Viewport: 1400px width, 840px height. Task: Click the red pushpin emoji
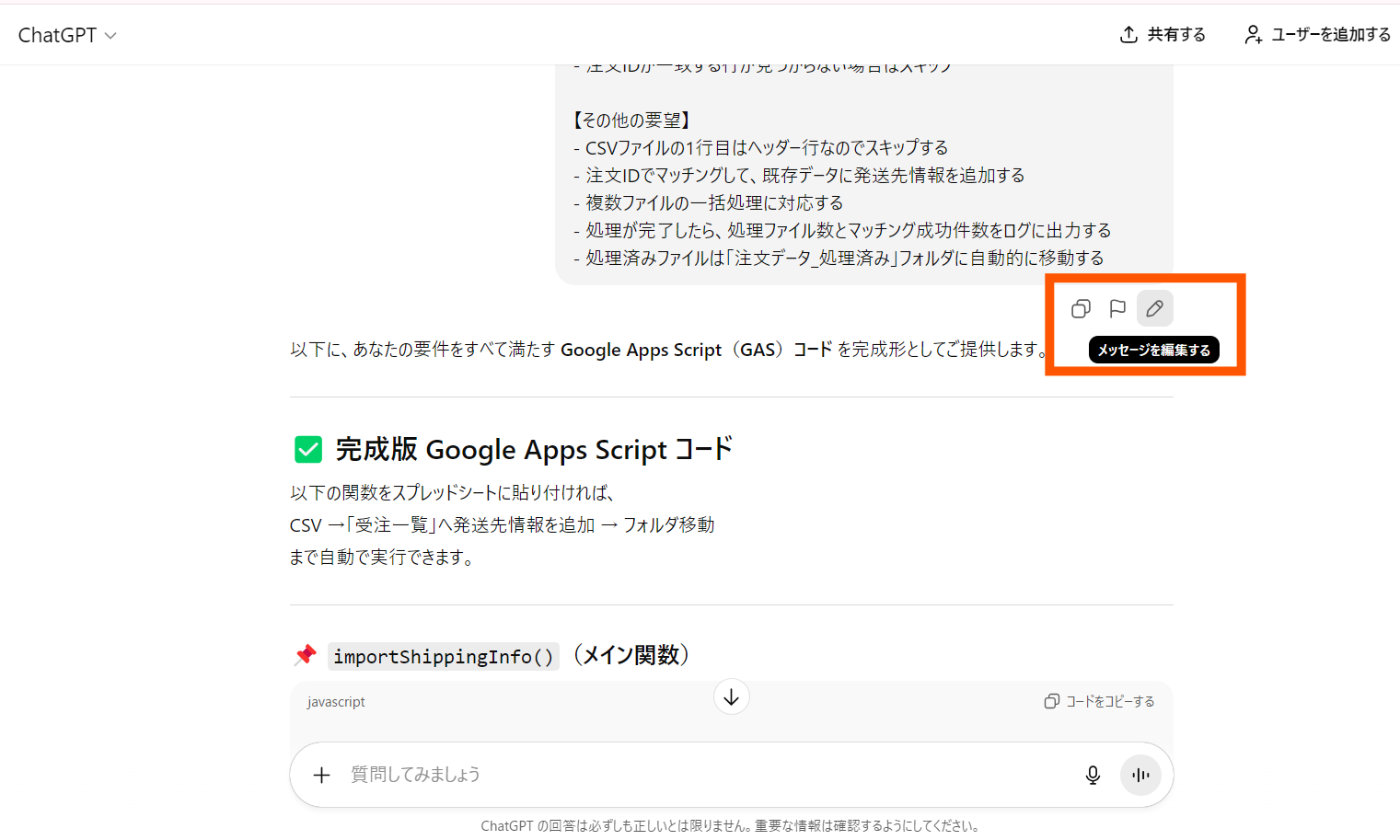click(x=305, y=655)
